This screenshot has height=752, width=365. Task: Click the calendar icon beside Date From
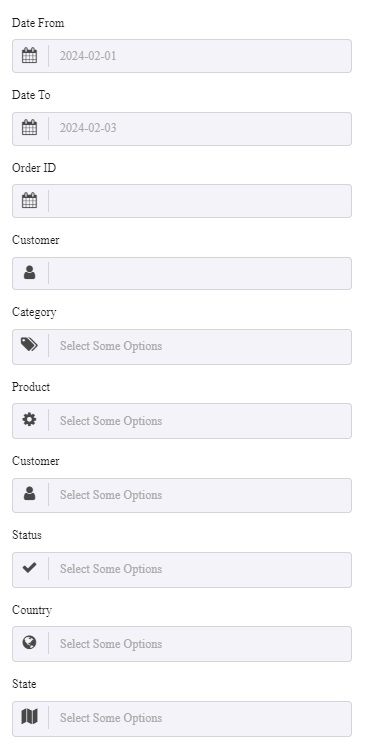click(x=29, y=56)
